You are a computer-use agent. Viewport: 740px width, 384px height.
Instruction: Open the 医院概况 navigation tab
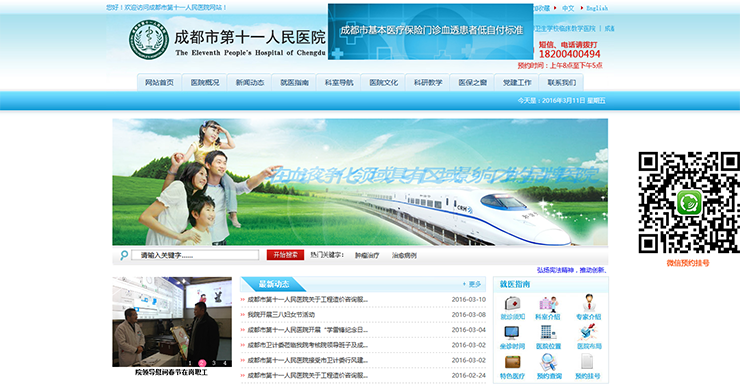pos(205,82)
